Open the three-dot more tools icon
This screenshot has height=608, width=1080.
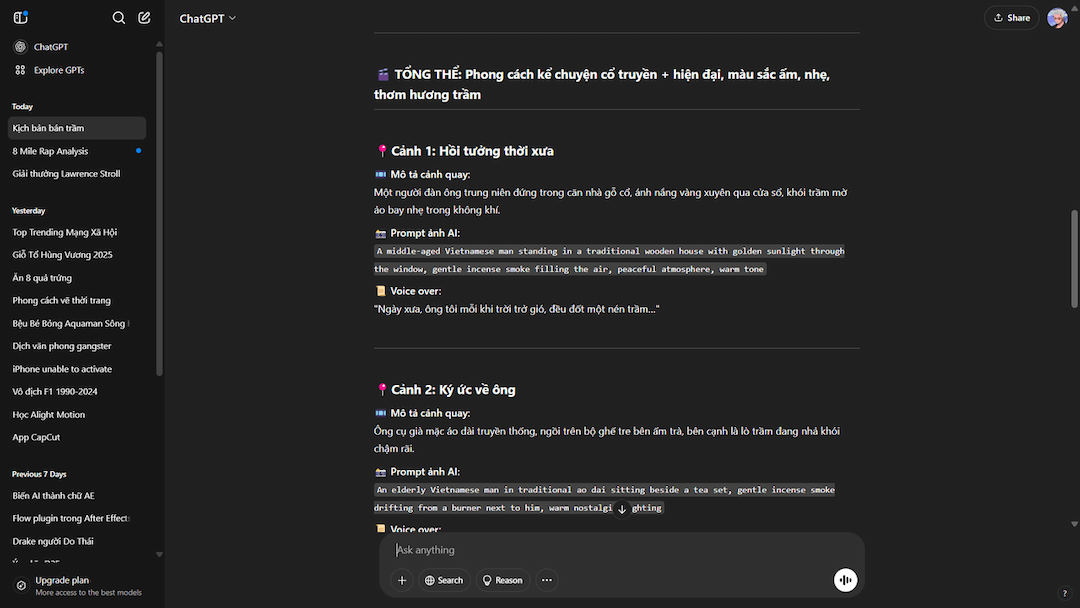point(547,580)
